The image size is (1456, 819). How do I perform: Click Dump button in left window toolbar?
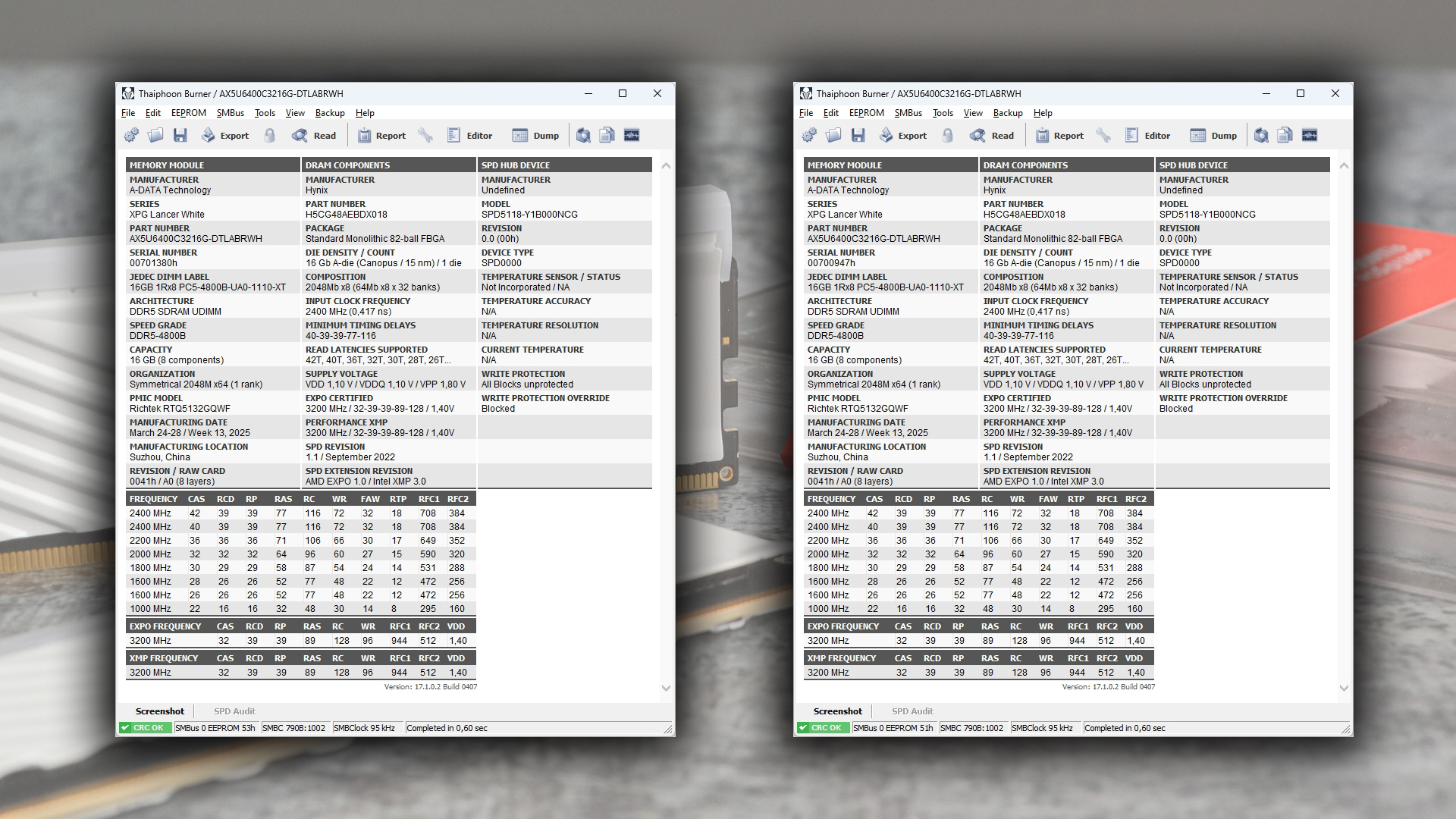[535, 135]
